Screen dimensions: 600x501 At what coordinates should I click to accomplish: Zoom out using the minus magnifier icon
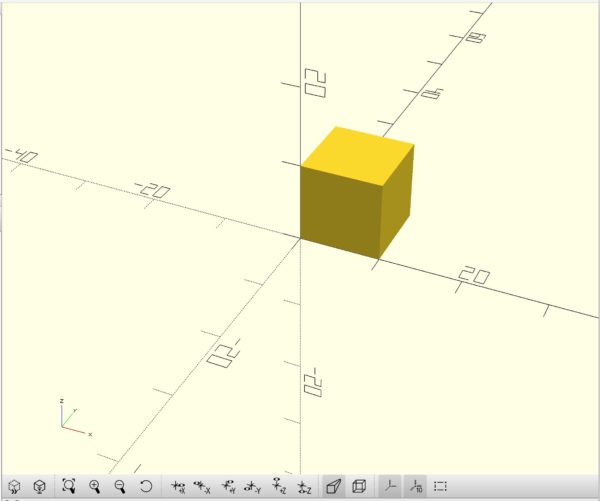click(x=120, y=486)
